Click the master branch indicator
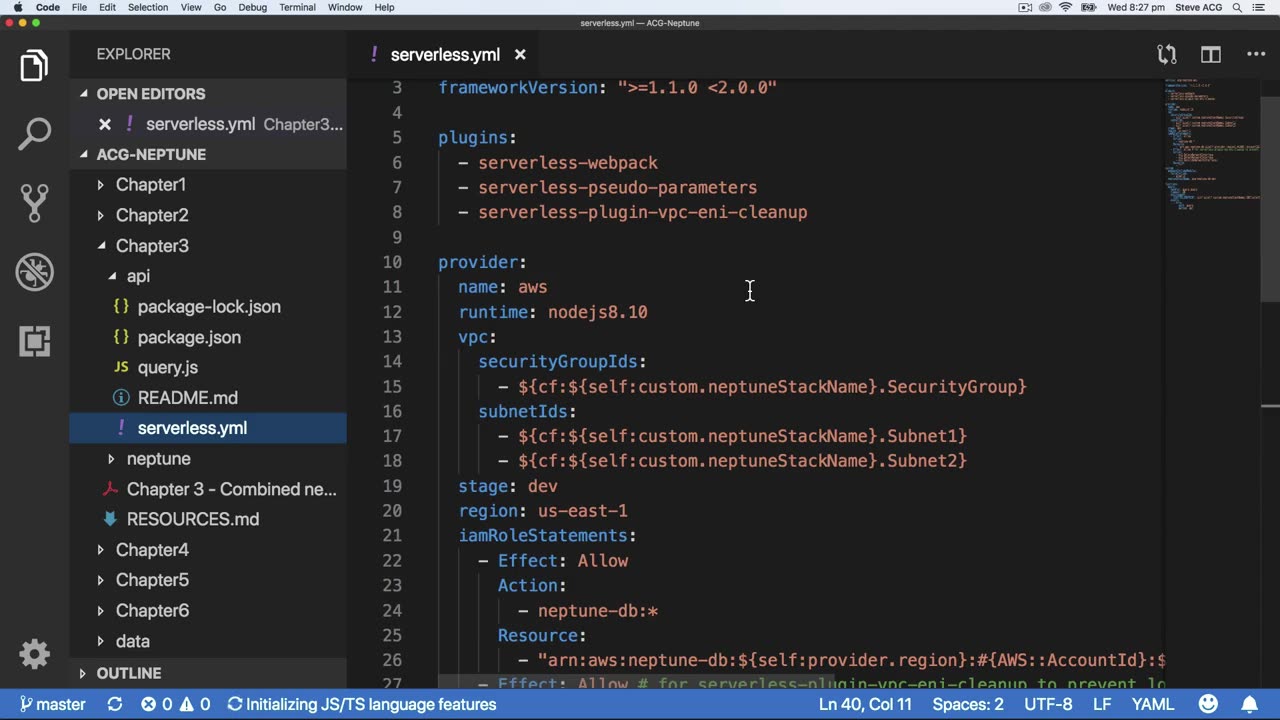The width and height of the screenshot is (1280, 720). pyautogui.click(x=52, y=704)
